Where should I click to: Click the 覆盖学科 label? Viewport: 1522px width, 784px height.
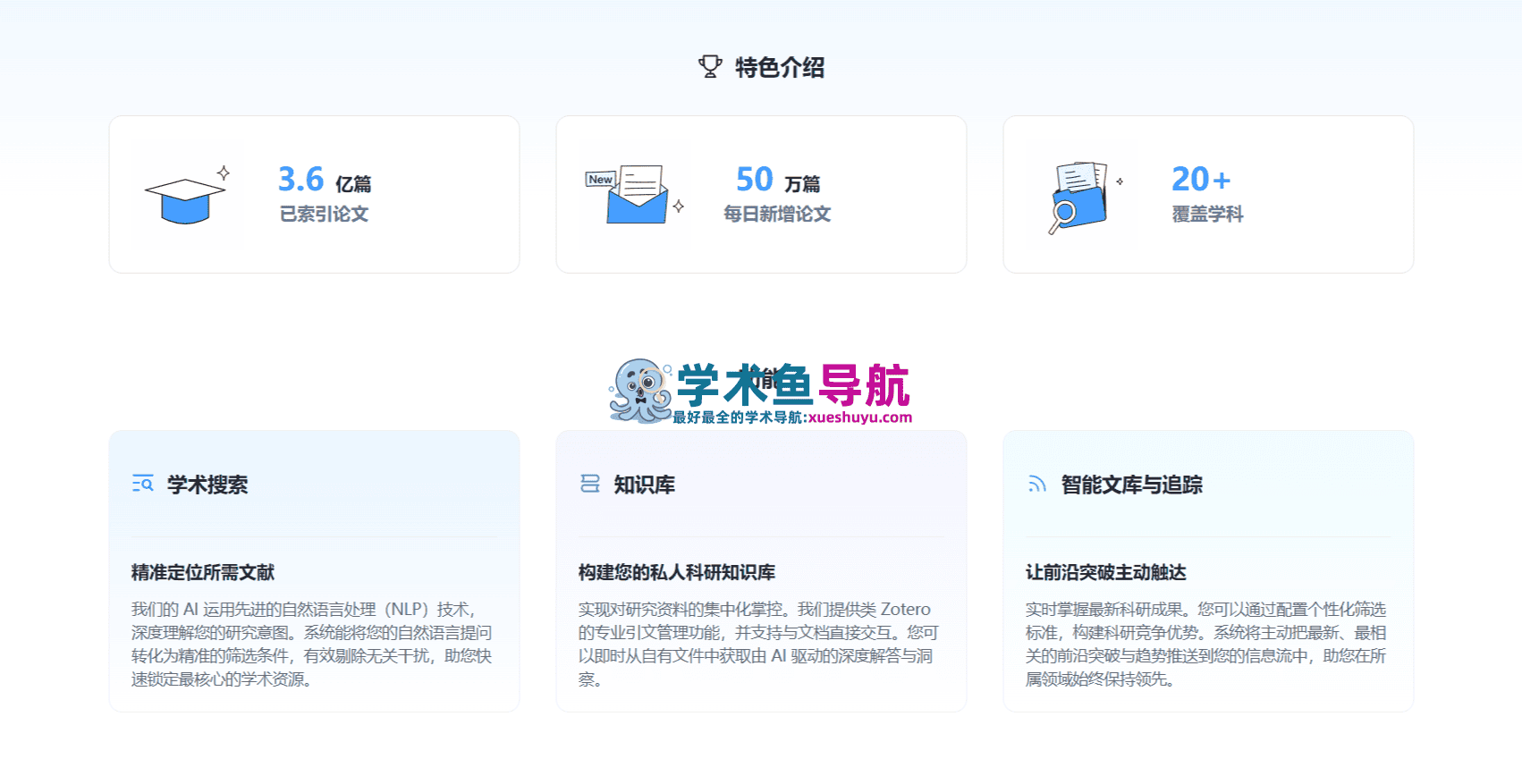pos(1207,214)
